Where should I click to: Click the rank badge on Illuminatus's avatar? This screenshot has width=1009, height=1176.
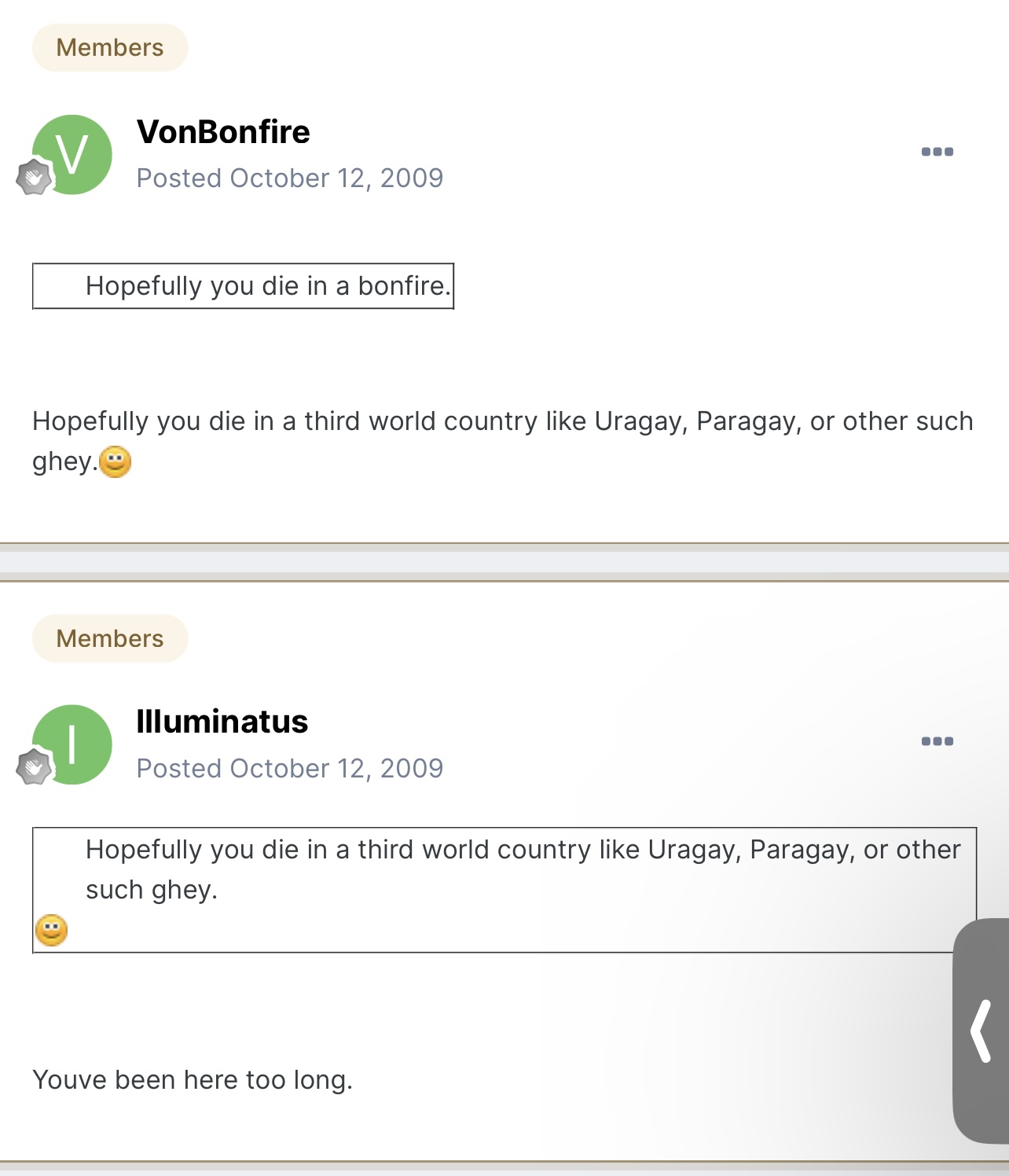(x=34, y=766)
